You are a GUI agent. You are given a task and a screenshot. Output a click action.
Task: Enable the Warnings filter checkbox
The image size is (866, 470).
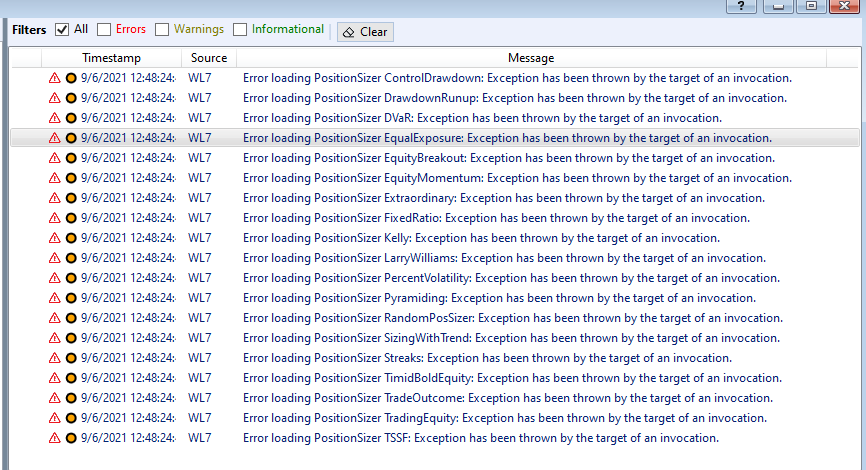(x=162, y=30)
